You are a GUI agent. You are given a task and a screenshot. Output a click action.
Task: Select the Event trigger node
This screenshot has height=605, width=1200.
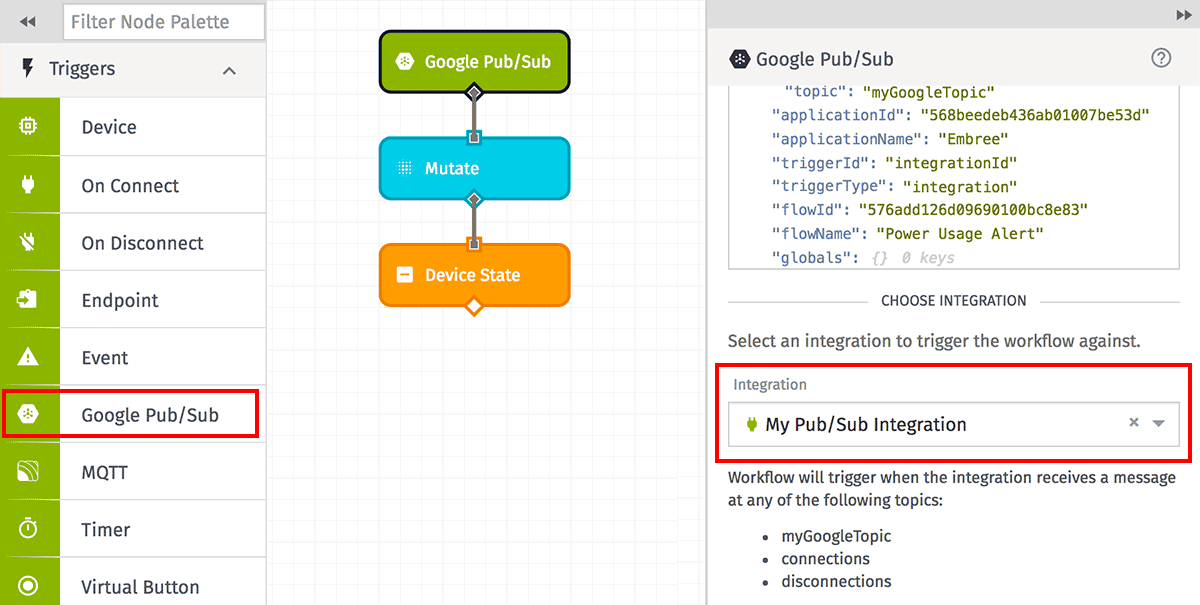pos(133,357)
